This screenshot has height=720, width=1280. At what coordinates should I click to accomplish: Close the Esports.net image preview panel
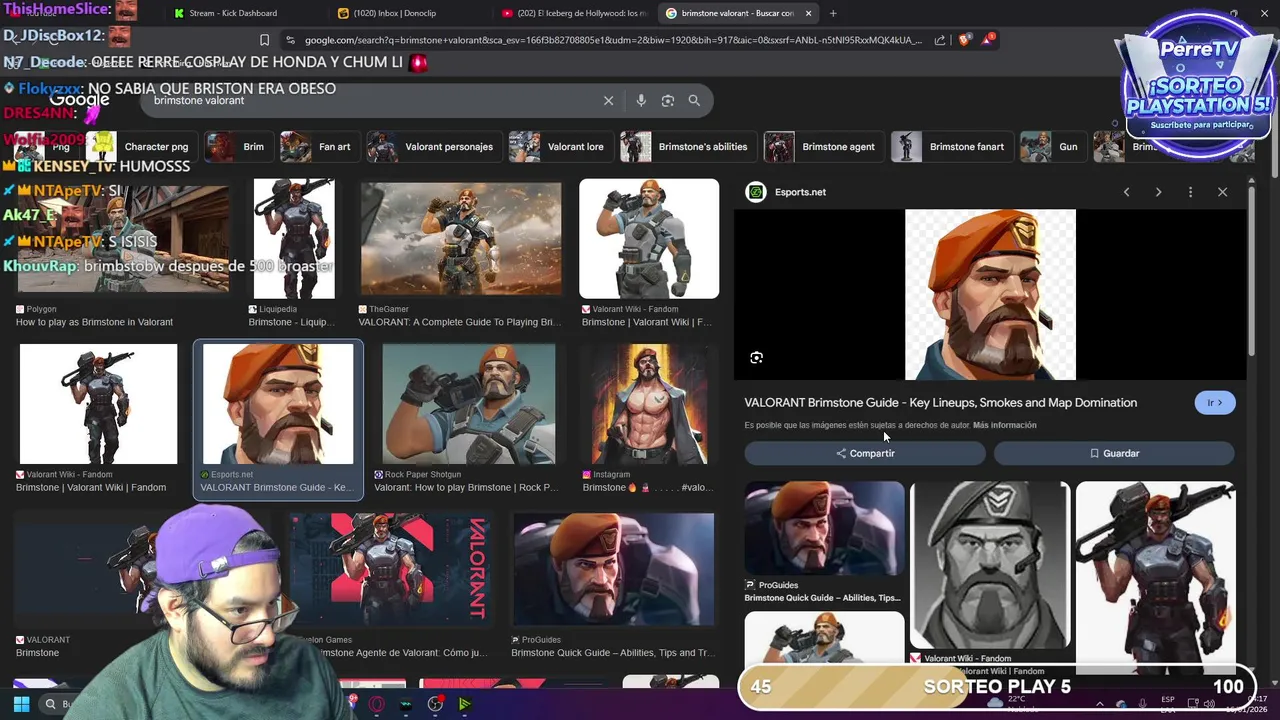pyautogui.click(x=1222, y=192)
